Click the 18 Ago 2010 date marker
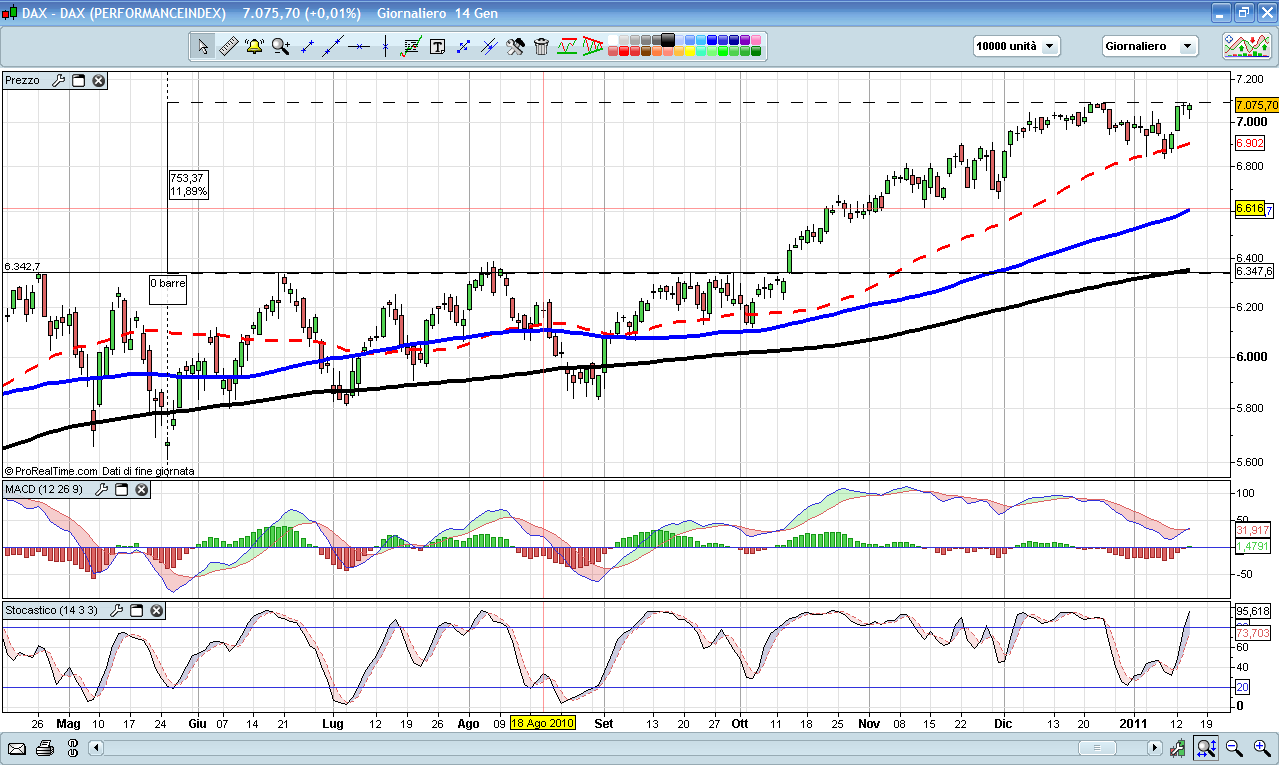The width and height of the screenshot is (1279, 765). [x=542, y=722]
